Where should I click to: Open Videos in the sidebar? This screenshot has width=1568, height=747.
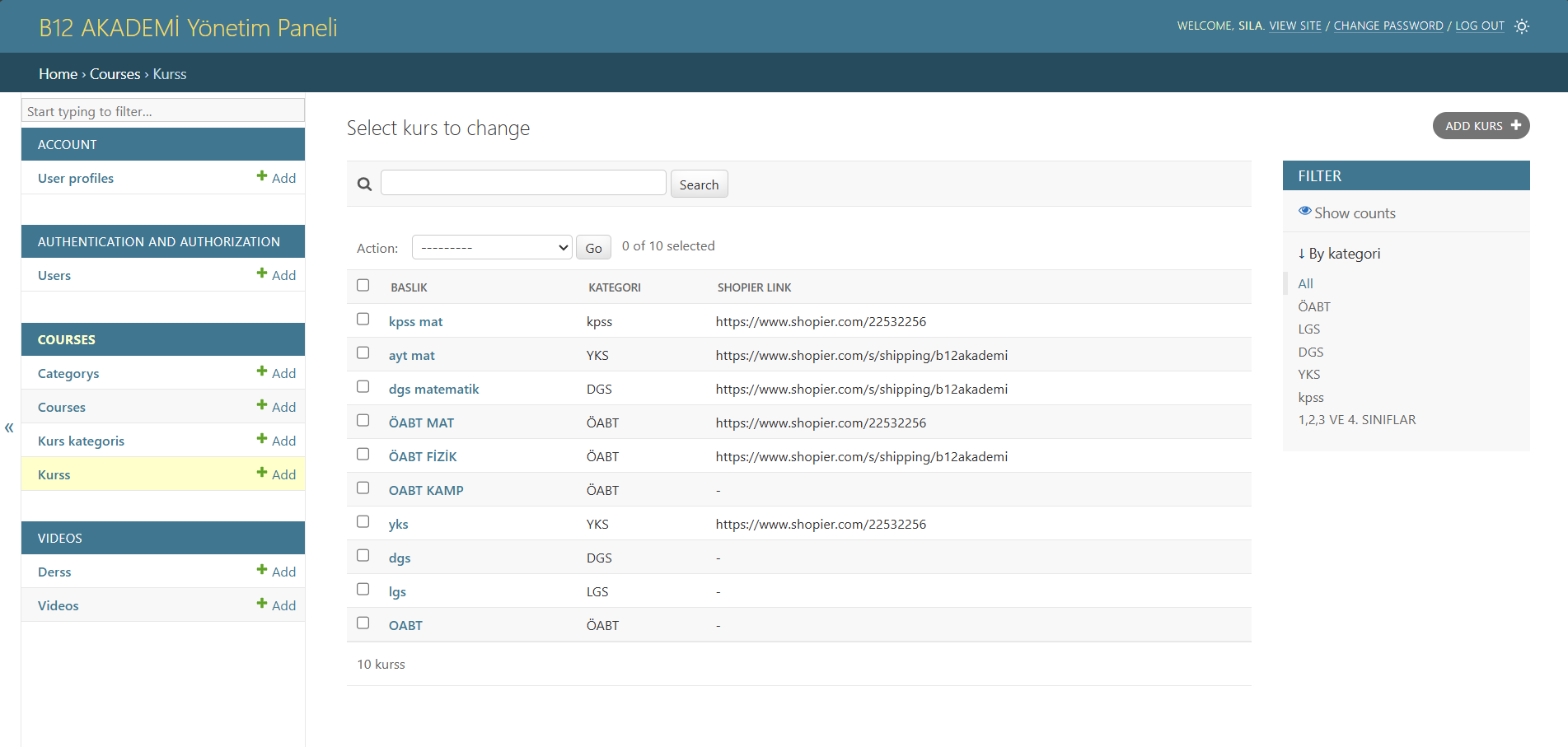59,606
